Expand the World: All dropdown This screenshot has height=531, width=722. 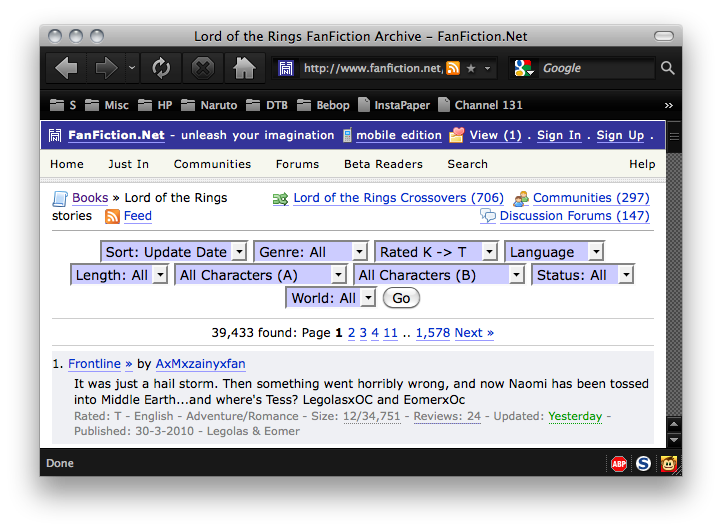tap(331, 298)
